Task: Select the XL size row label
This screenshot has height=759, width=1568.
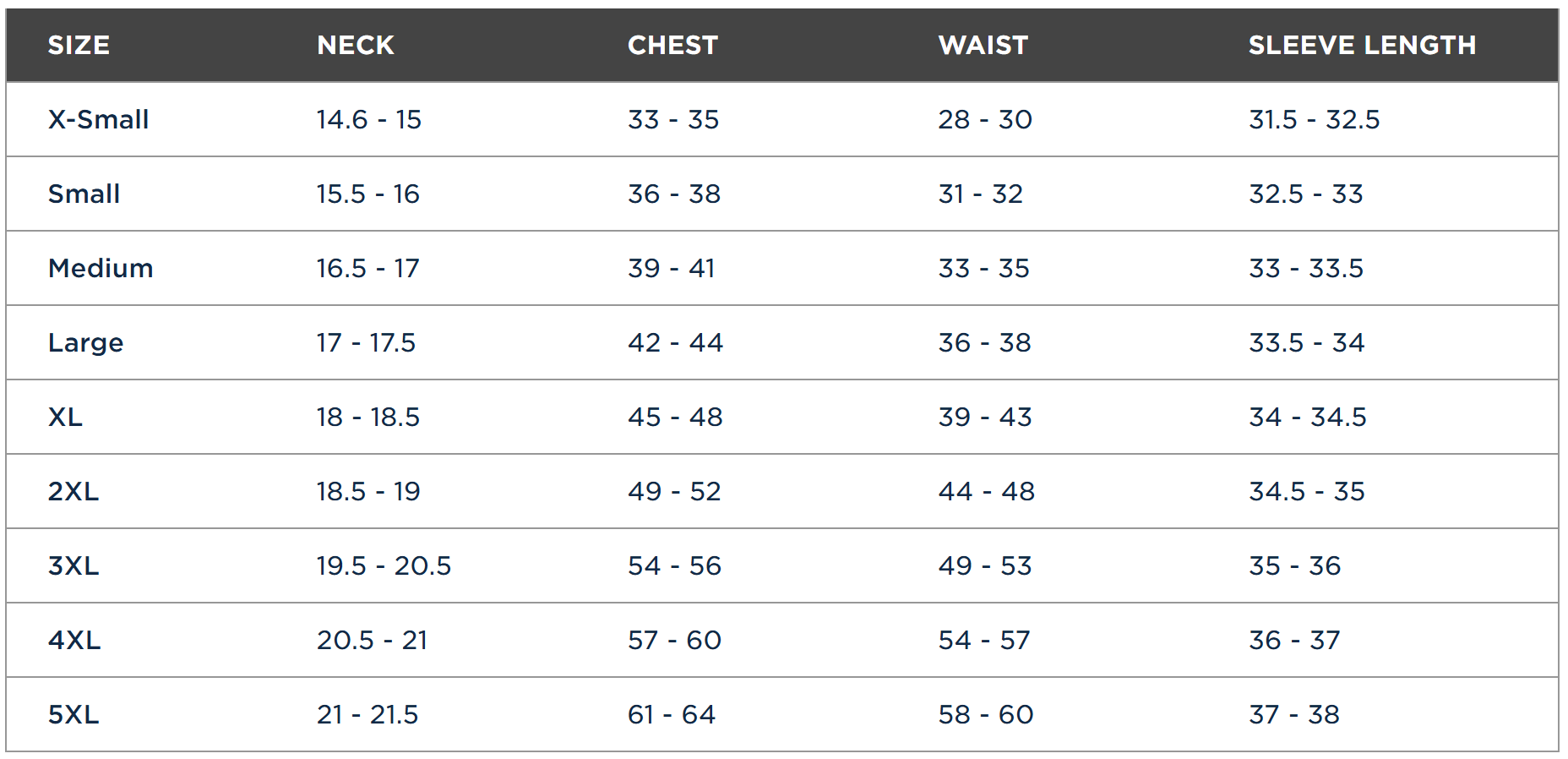Action: 65,417
